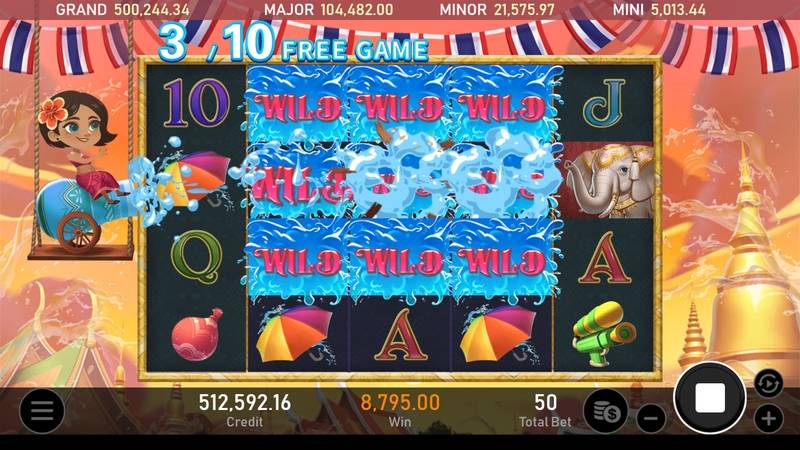
Task: Select the green Q symbol
Action: (196, 257)
